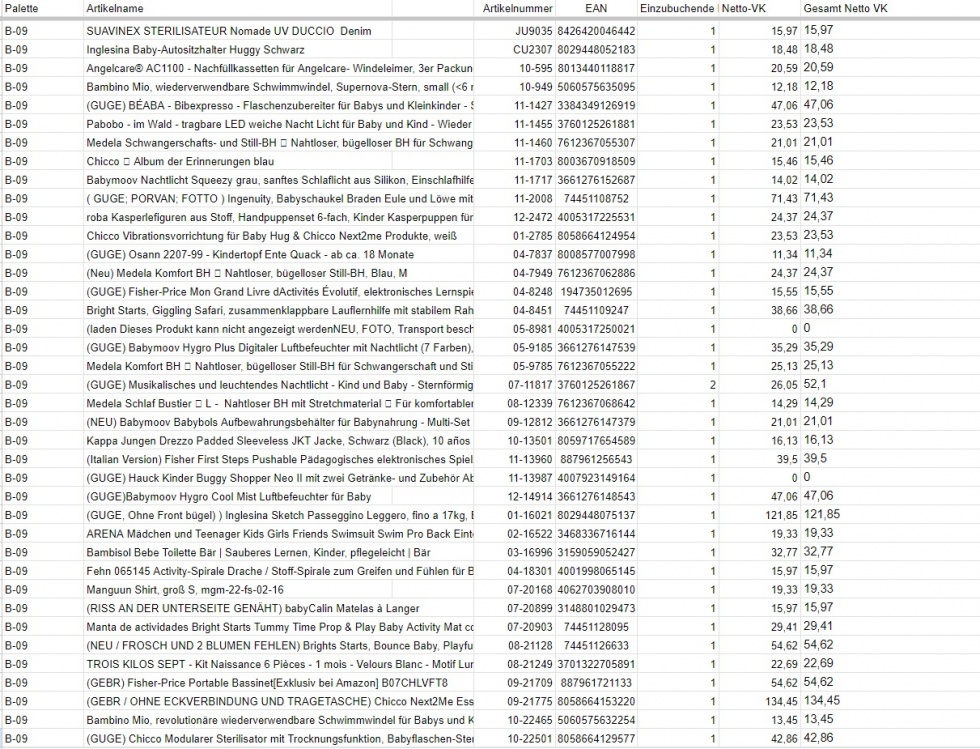Screen dimensions: 980x749
Task: Click the Fehn 065145 Activity-Spirale Drache cell
Action: tap(279, 571)
